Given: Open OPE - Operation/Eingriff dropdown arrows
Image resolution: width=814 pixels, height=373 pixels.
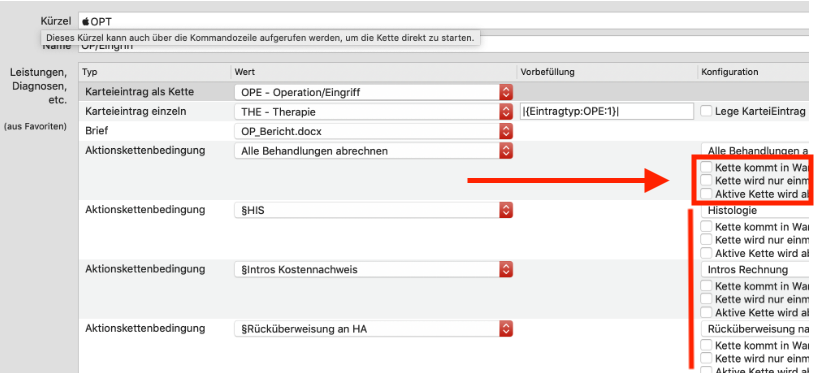Looking at the screenshot, I should coord(506,92).
